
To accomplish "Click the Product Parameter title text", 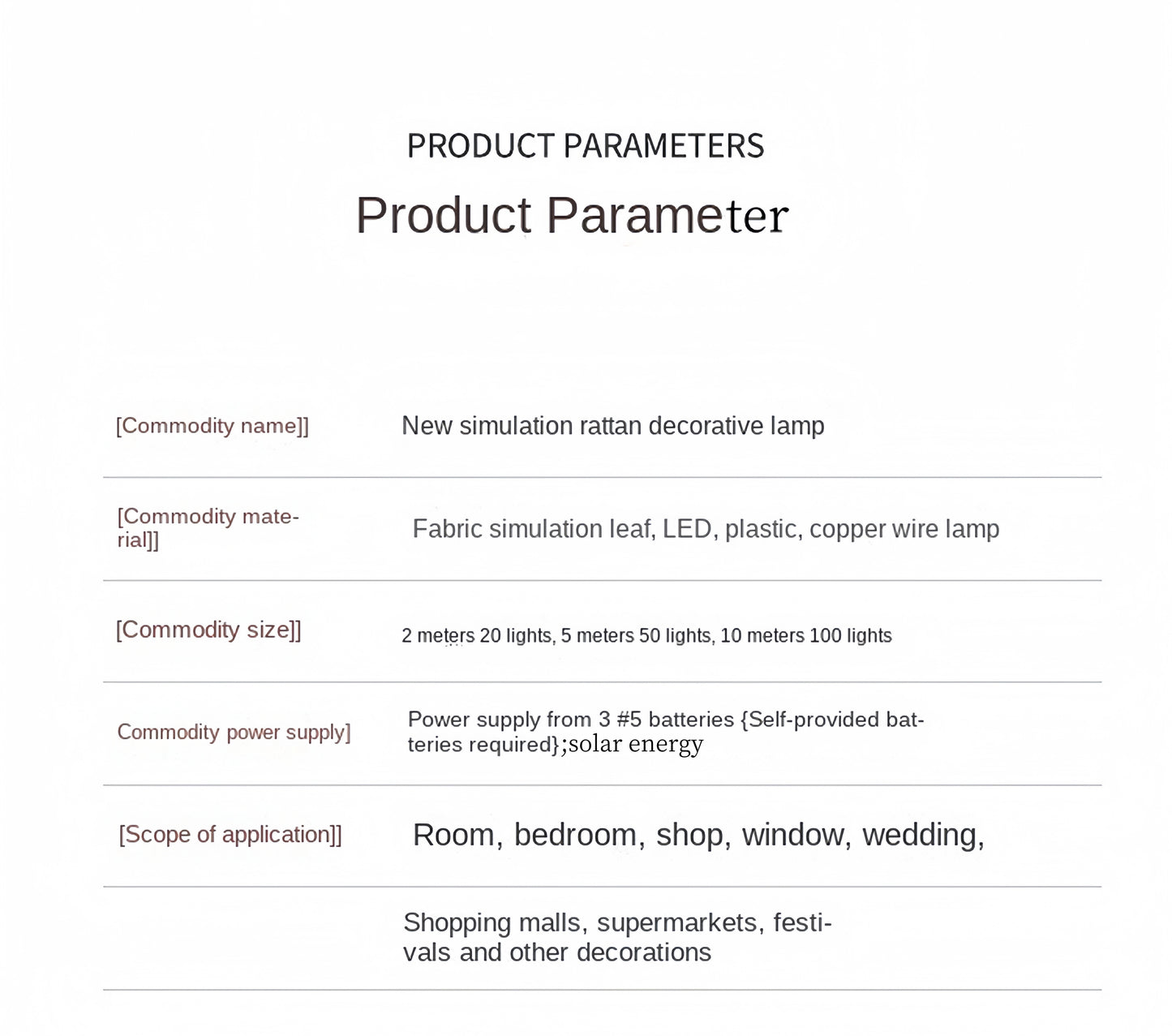I will tap(572, 216).
